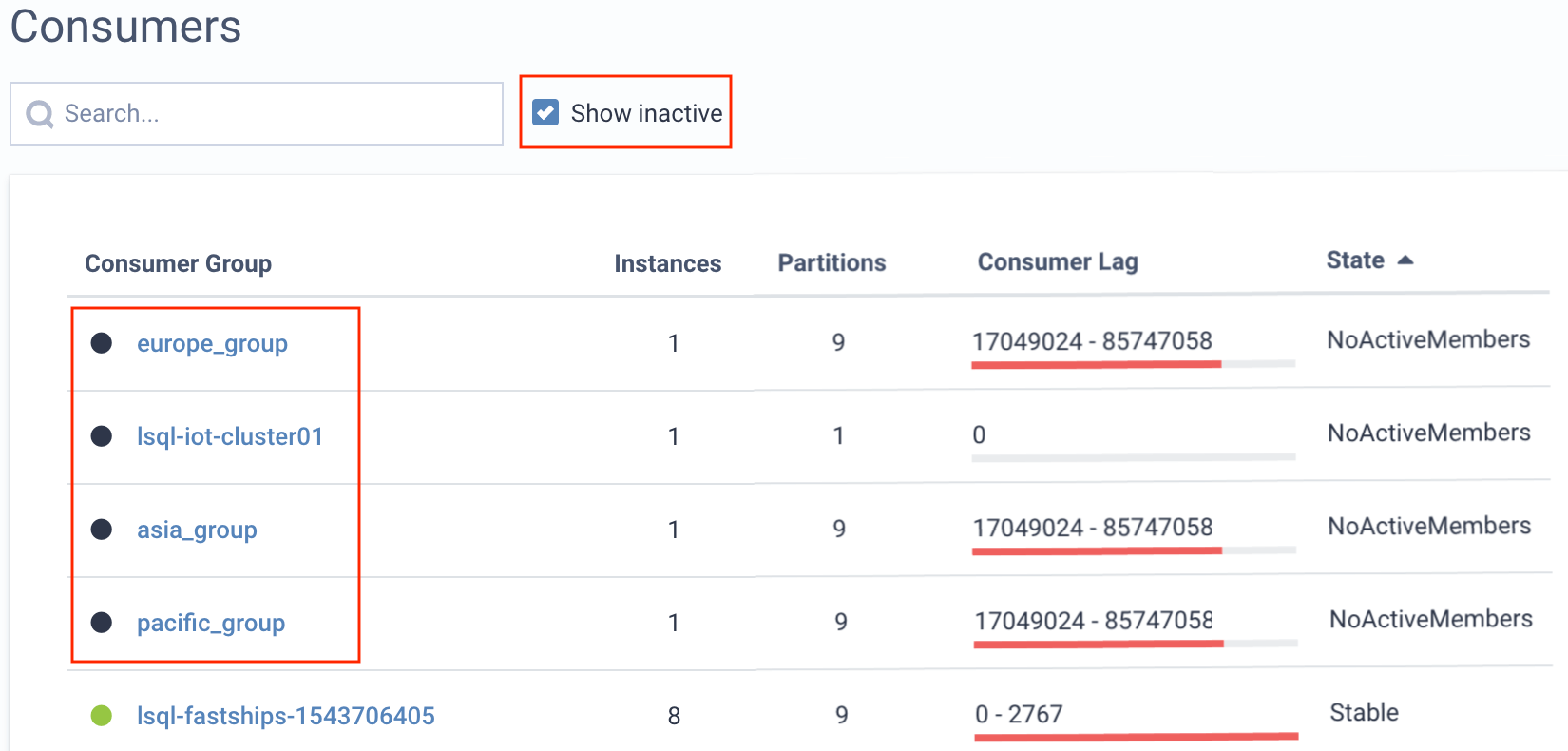1568x751 pixels.
Task: Open the europe_group consumer link
Action: [212, 343]
